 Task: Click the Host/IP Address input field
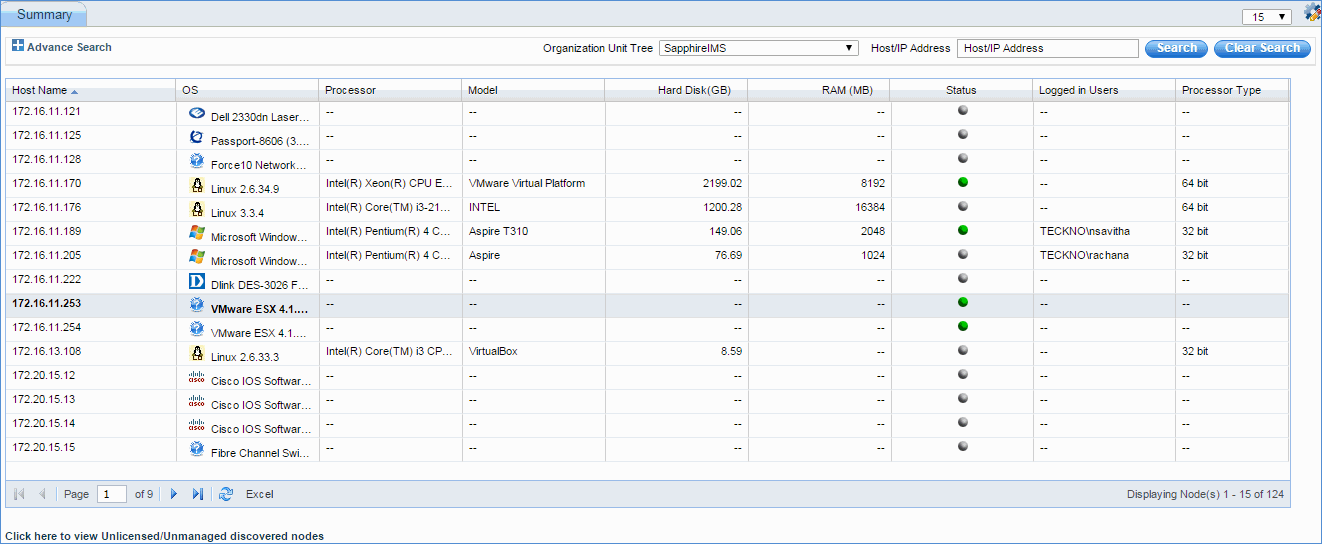[1047, 48]
